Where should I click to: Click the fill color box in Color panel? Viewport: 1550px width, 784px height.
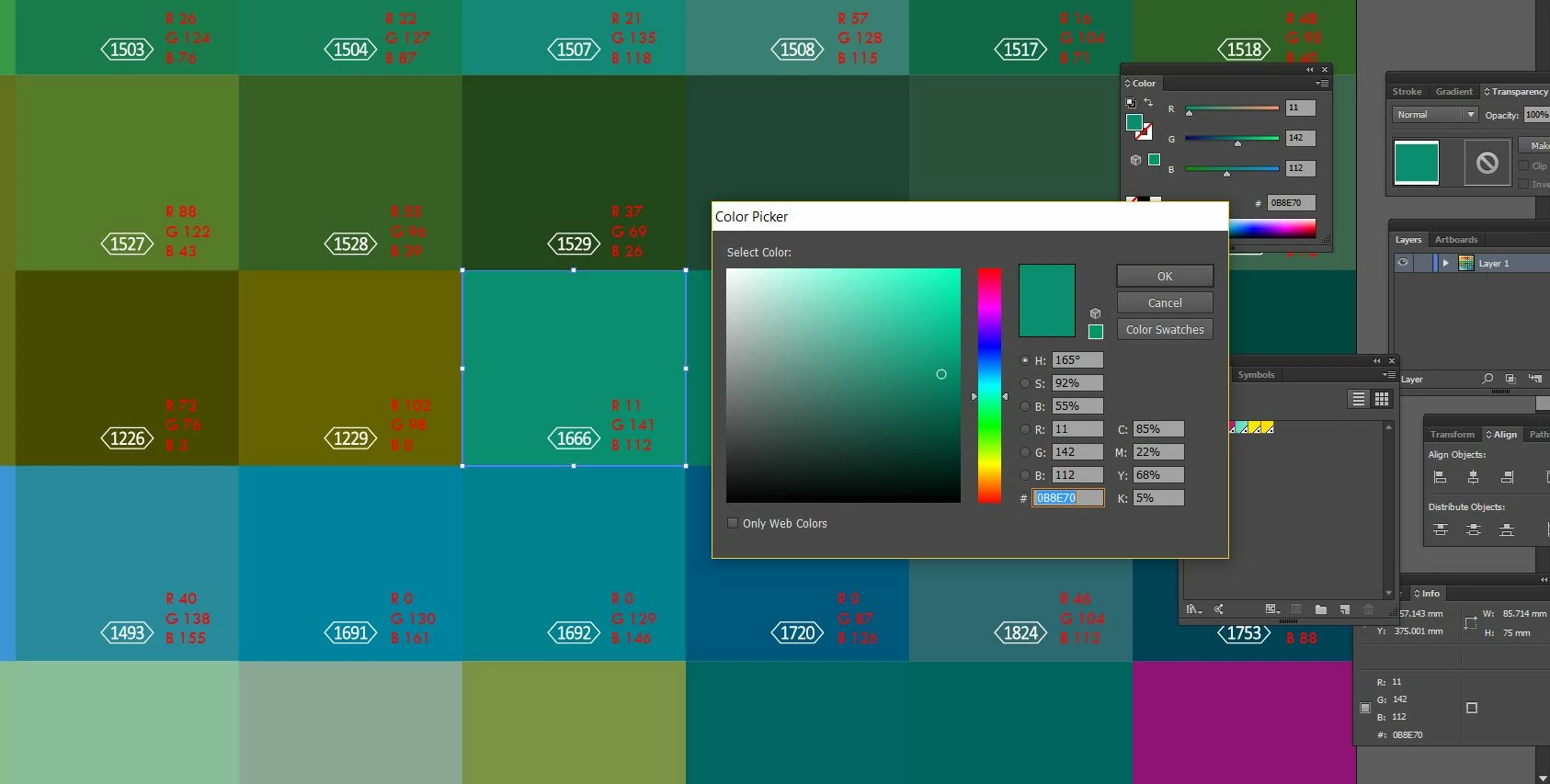pos(1134,122)
